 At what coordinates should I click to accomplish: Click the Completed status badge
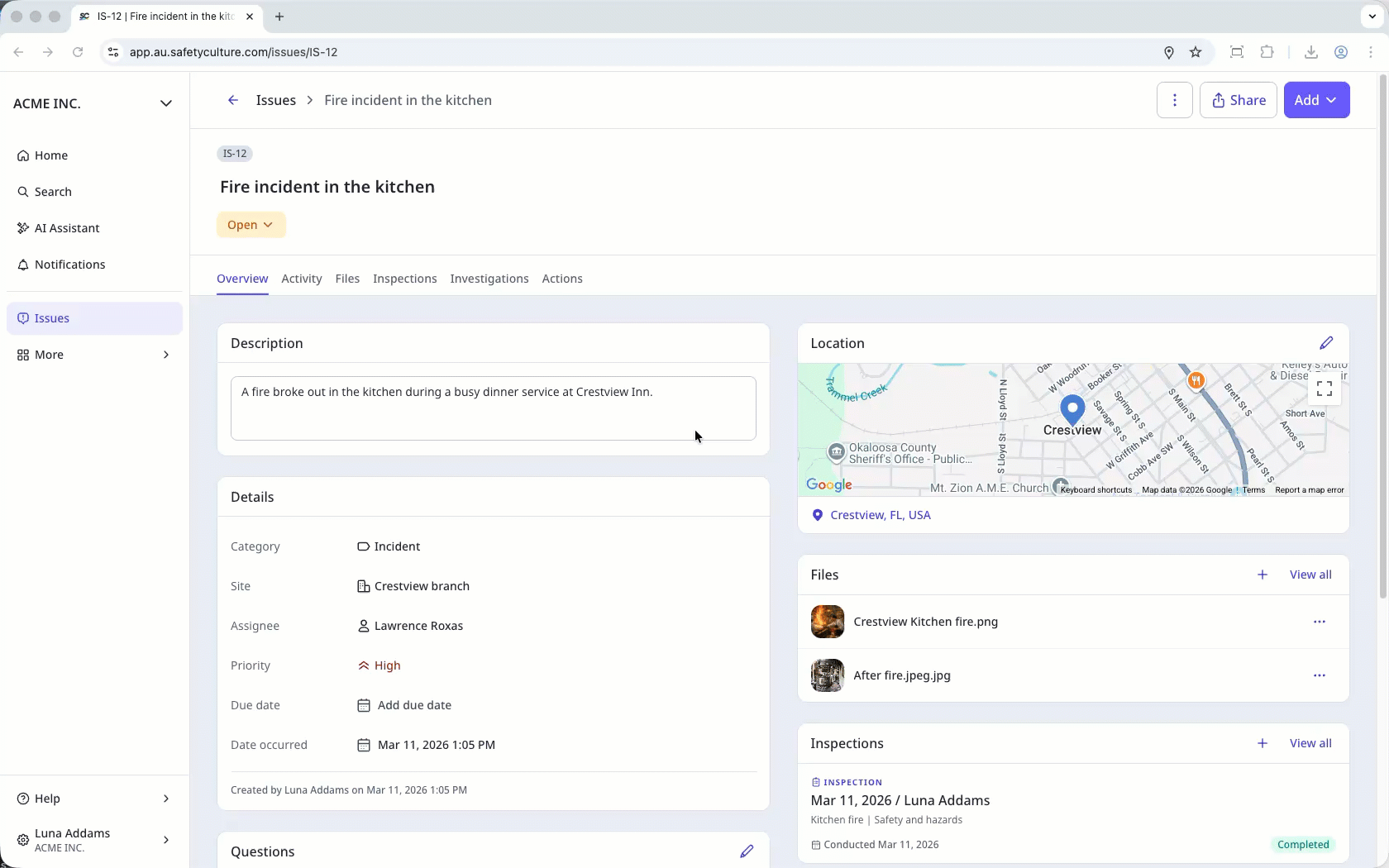[x=1303, y=845]
